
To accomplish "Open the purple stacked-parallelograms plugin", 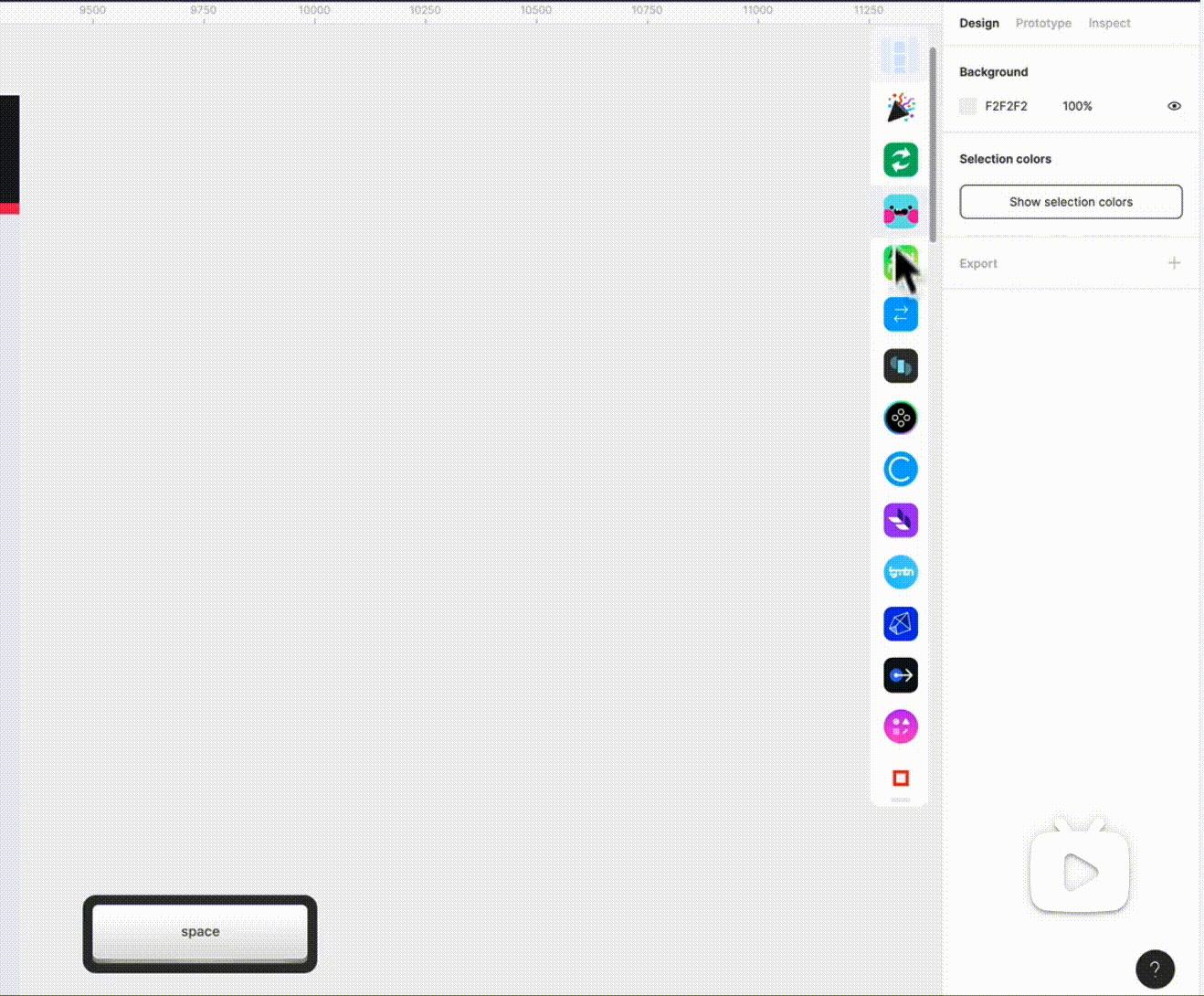I will point(901,521).
